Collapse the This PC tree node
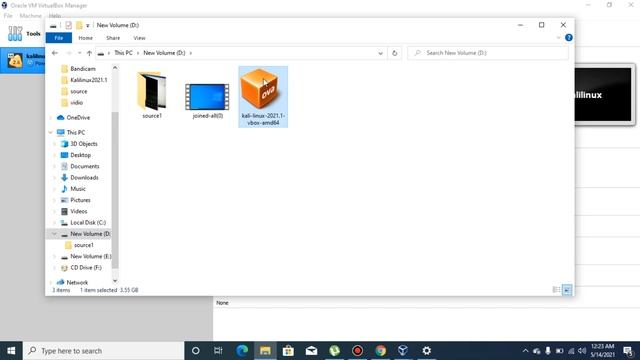This screenshot has width=640, height=360. (x=51, y=132)
